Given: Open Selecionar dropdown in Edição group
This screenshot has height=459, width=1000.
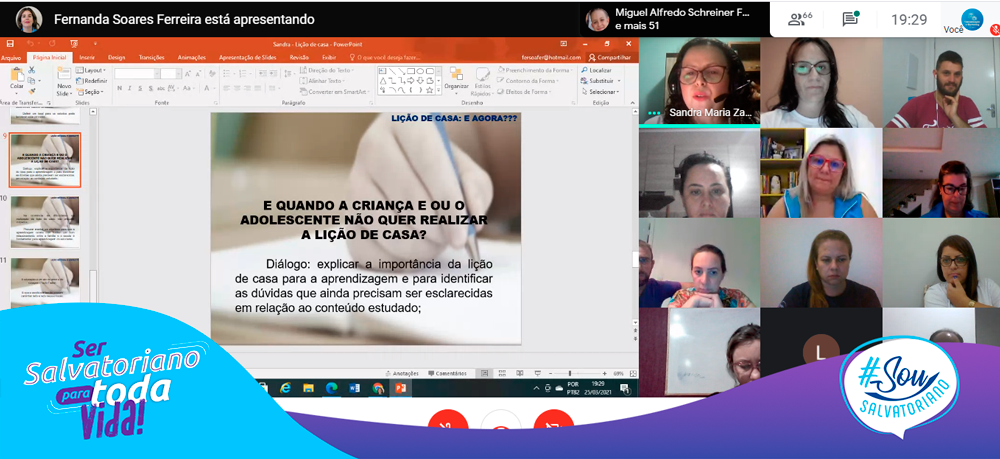Looking at the screenshot, I should click(599, 91).
